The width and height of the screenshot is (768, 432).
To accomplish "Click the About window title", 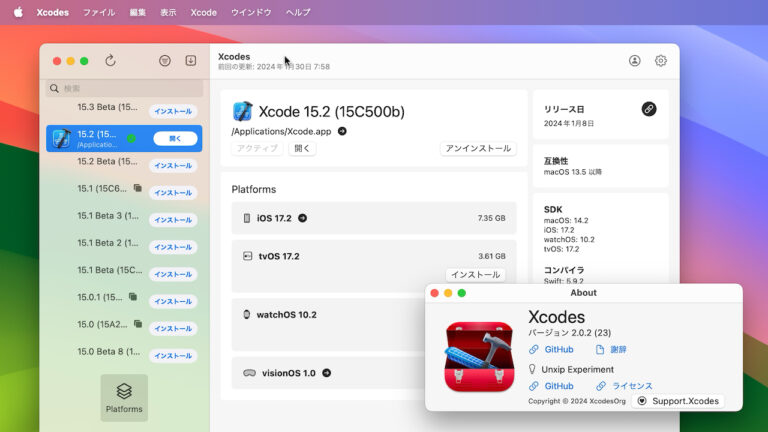I will point(583,292).
